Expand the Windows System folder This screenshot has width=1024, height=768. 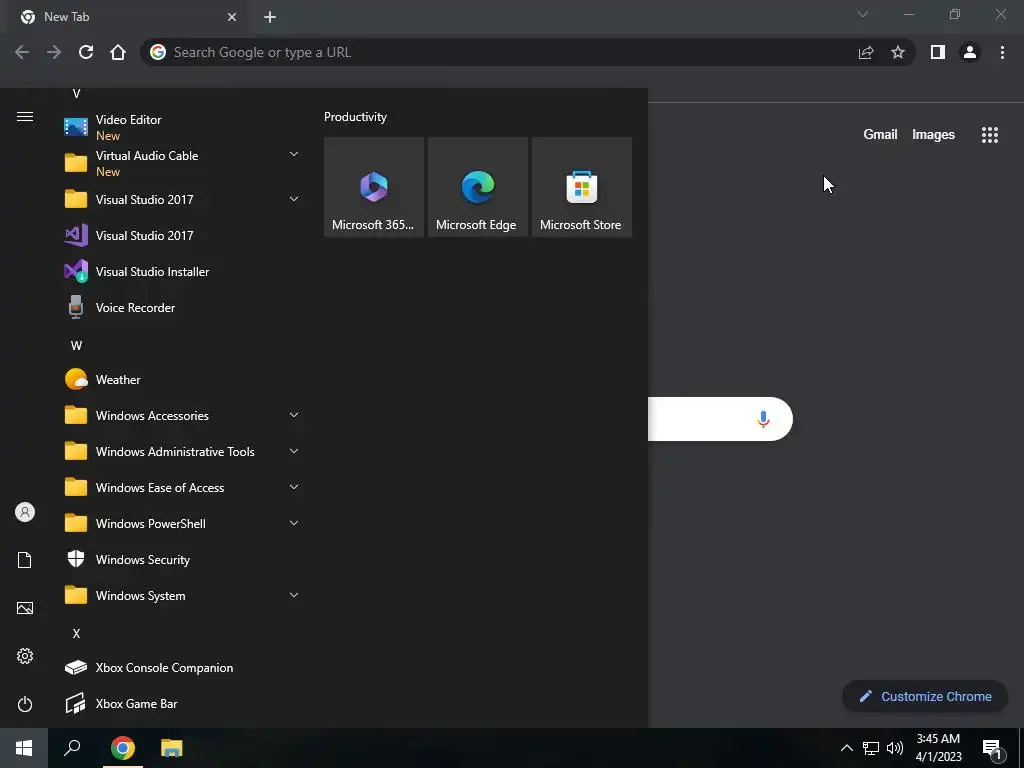pos(294,595)
